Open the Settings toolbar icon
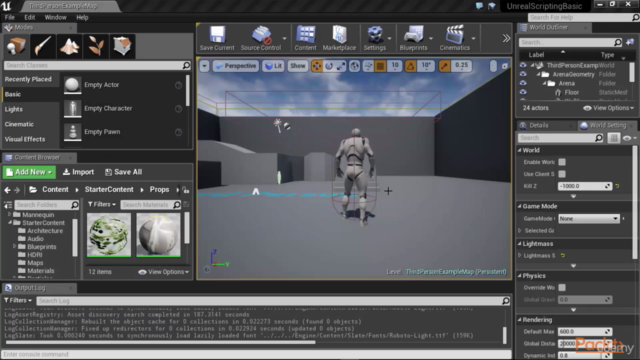 click(374, 38)
